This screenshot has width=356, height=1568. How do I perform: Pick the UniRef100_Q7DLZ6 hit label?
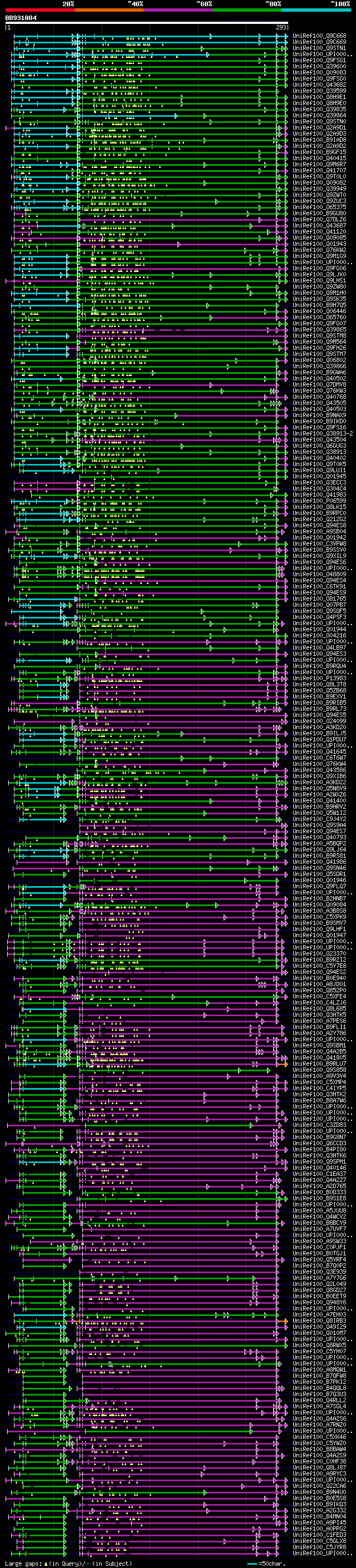tap(319, 219)
